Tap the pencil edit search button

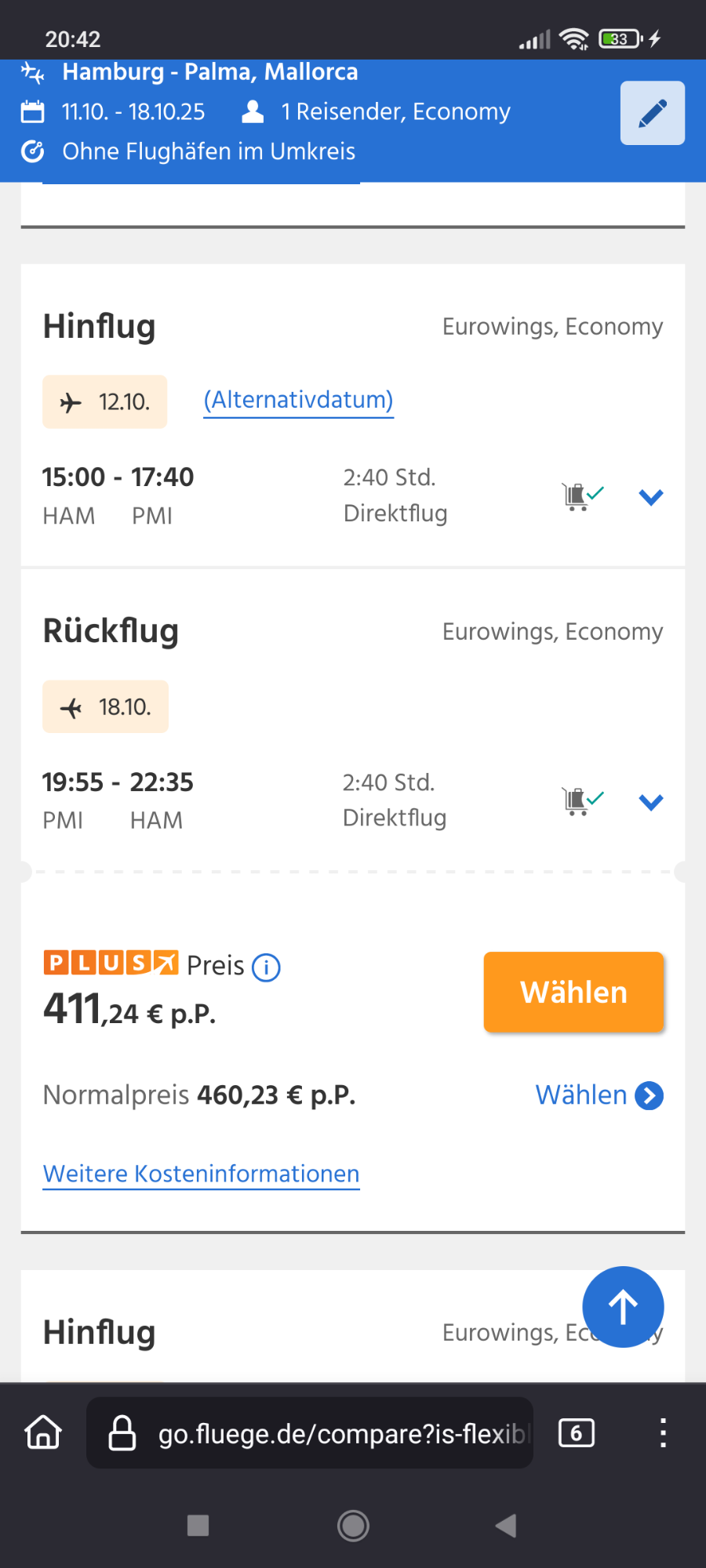pos(652,113)
